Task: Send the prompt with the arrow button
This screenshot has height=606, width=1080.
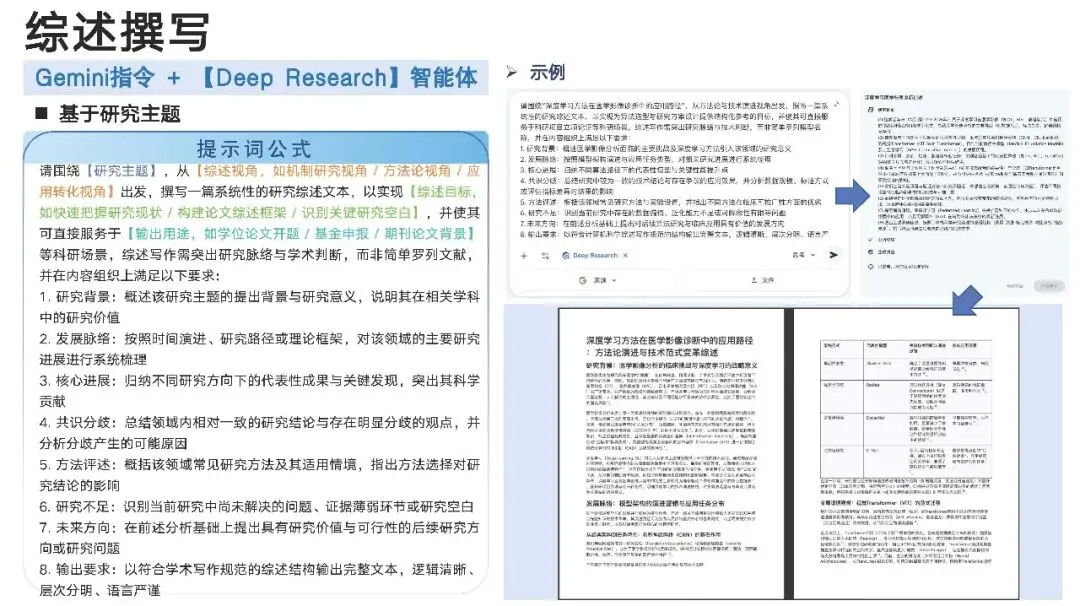Action: coord(833,255)
